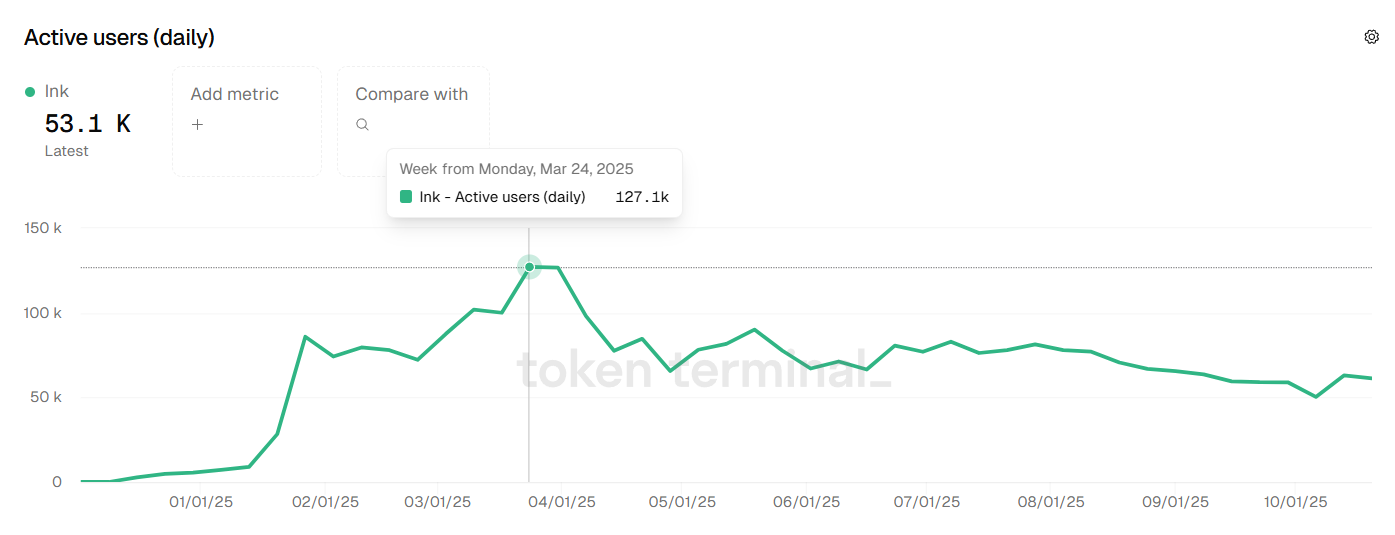
Task: Toggle the Ink series legend label
Action: 57,91
